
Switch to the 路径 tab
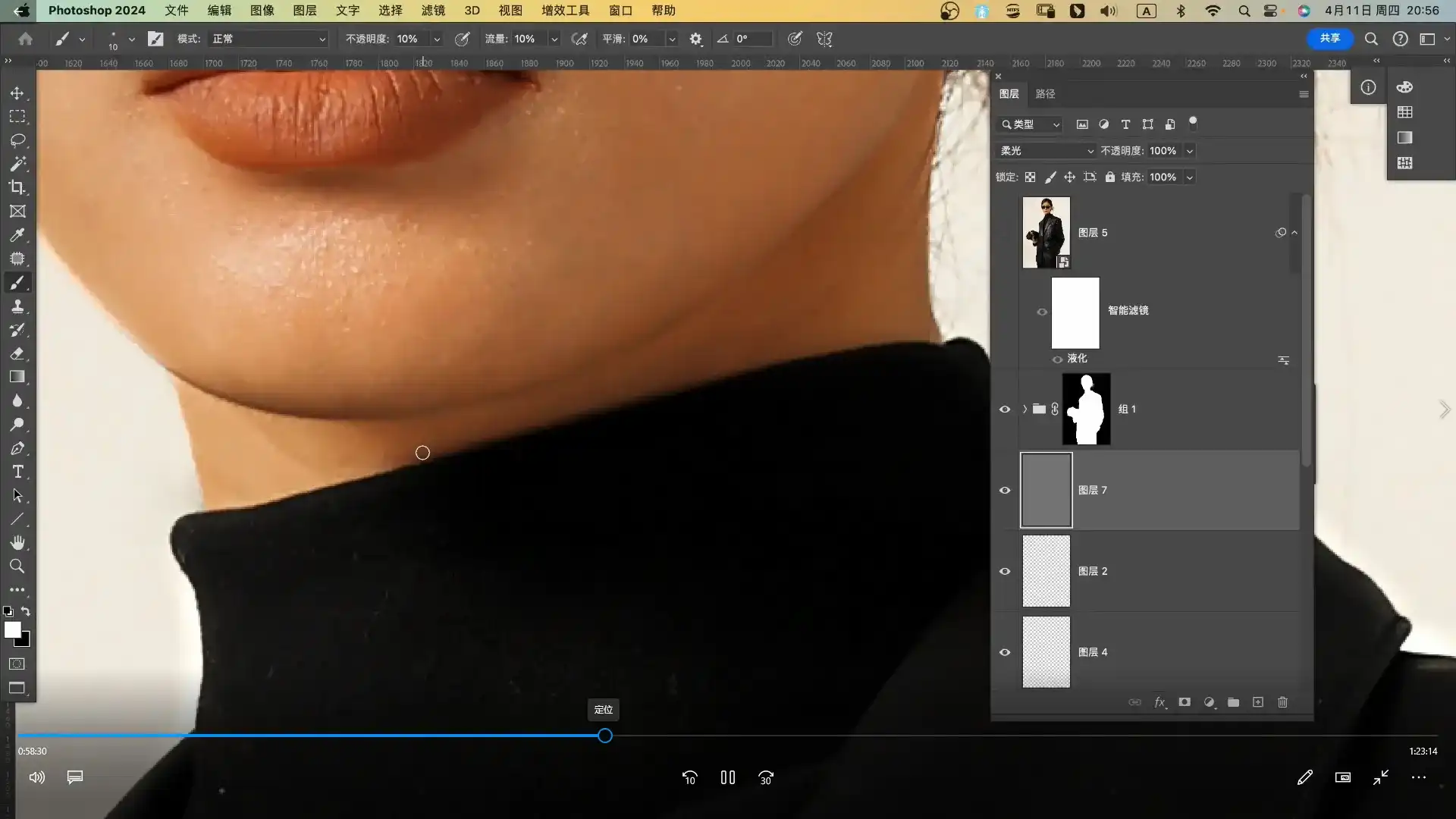(1045, 94)
